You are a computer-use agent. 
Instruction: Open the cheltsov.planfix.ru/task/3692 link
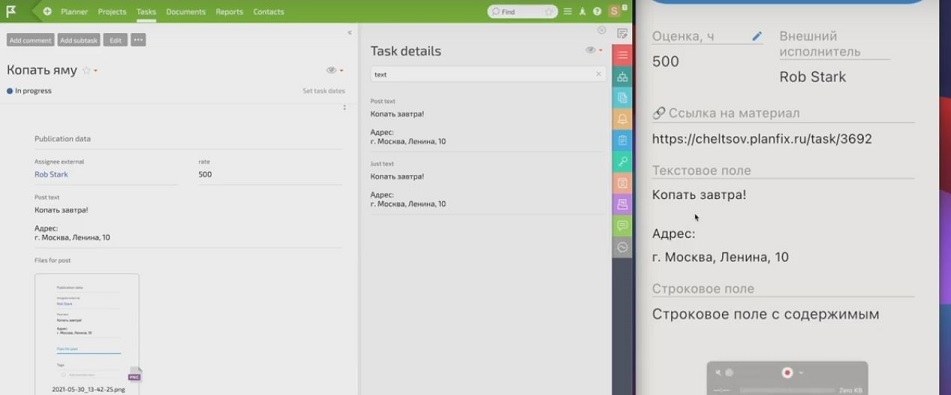click(x=762, y=139)
